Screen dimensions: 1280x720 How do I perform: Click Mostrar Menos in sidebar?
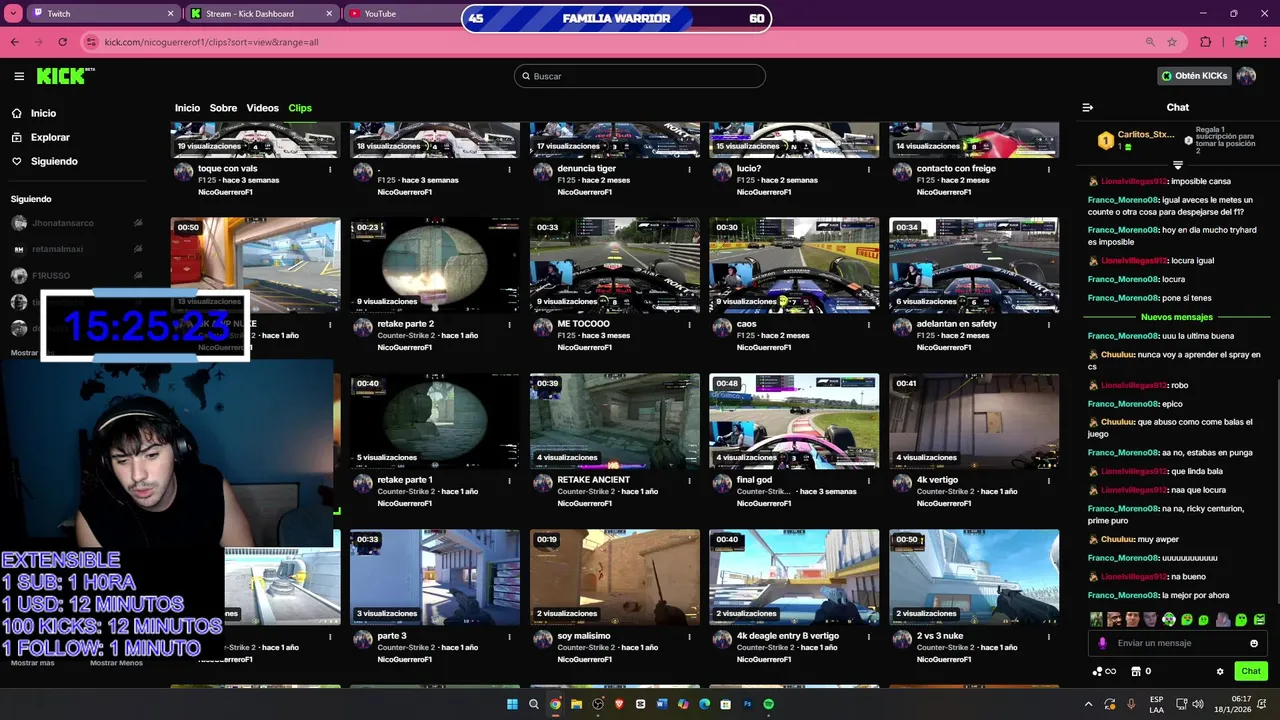(x=116, y=663)
